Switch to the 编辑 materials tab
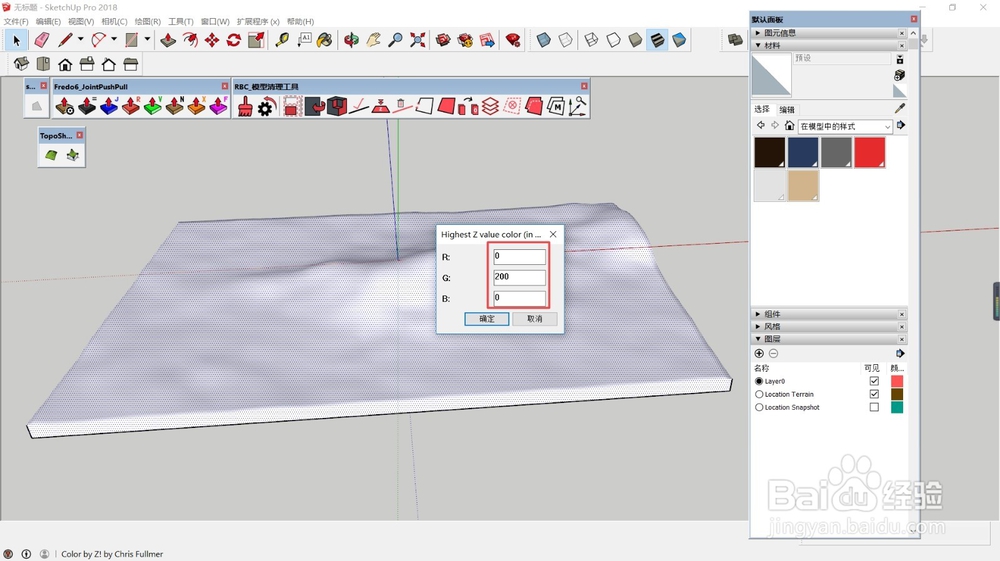 (x=788, y=110)
